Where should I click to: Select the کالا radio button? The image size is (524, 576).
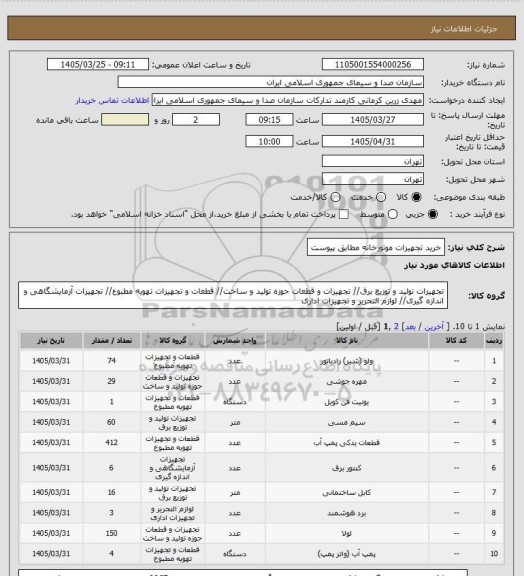tap(416, 197)
